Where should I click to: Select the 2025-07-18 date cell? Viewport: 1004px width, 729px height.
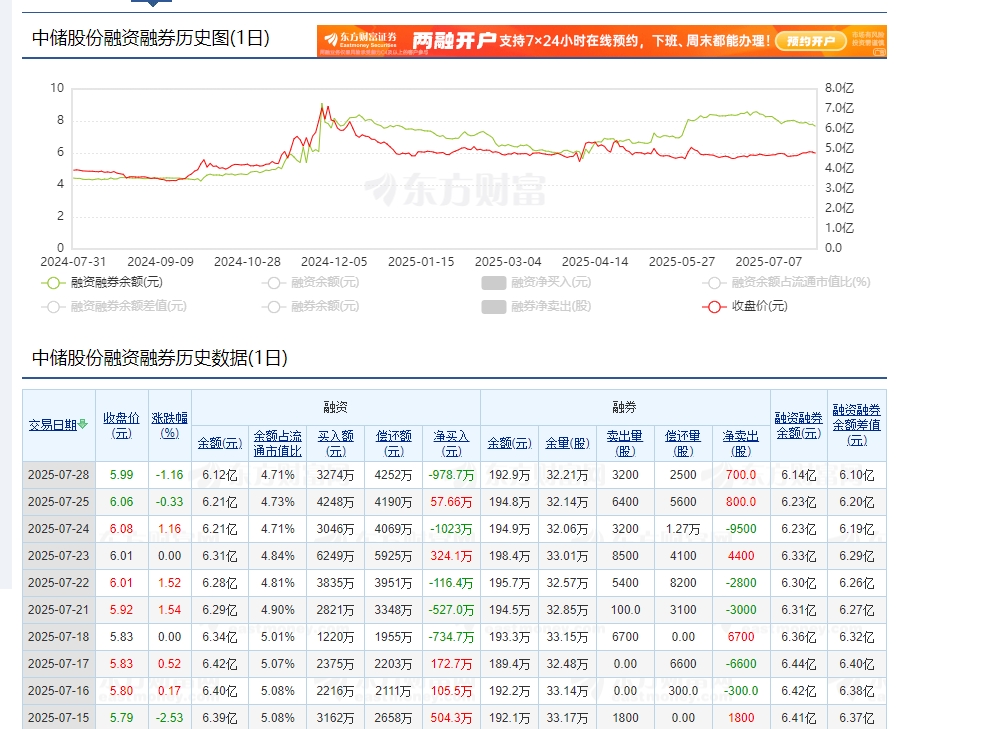[x=59, y=637]
